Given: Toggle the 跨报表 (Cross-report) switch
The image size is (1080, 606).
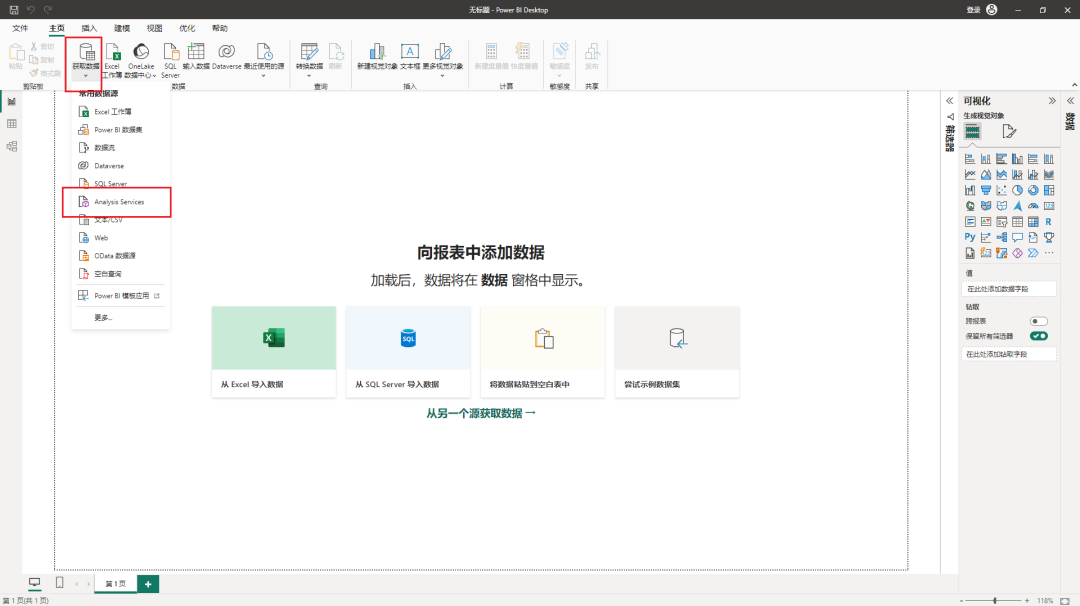Looking at the screenshot, I should pyautogui.click(x=1039, y=321).
